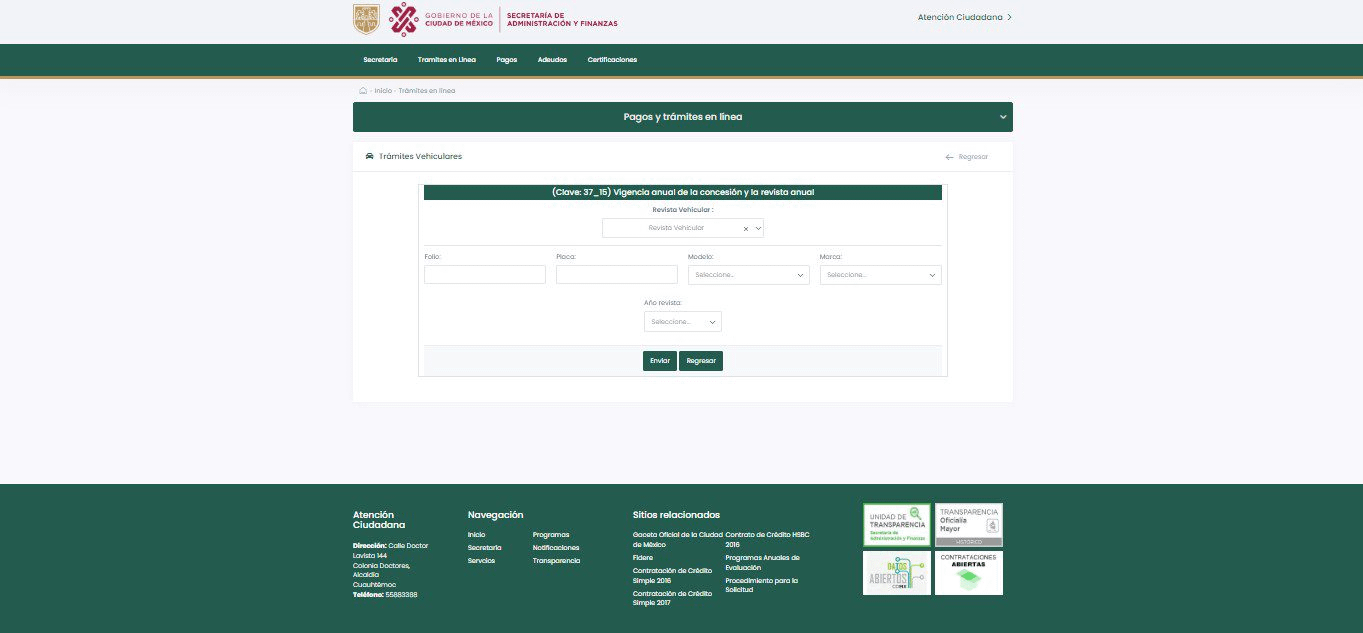The width and height of the screenshot is (1363, 633).
Task: Click the chevron next to Atención Ciudadana
Action: [1009, 17]
